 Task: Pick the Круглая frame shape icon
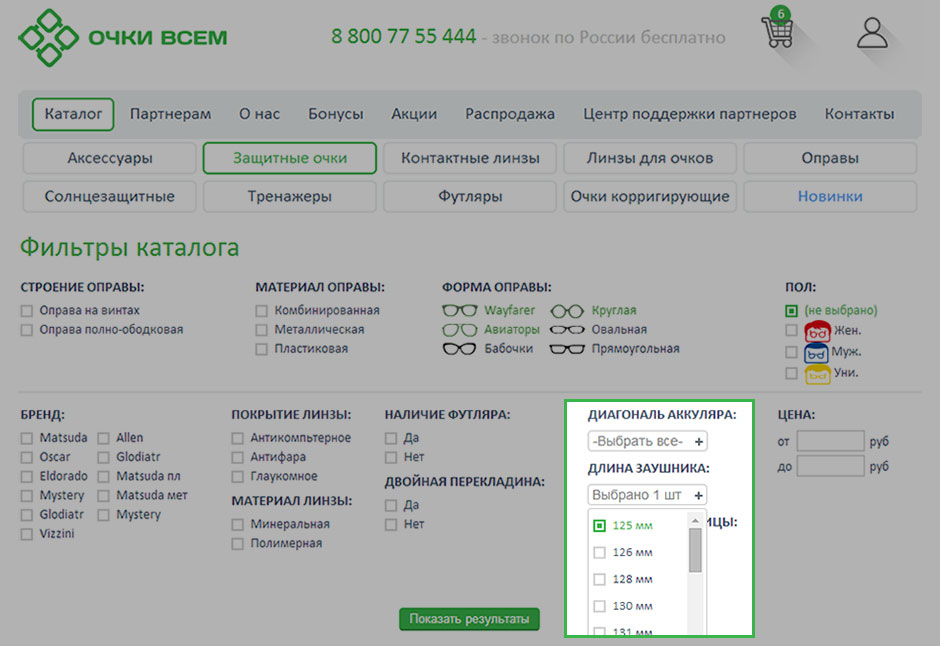(x=567, y=311)
